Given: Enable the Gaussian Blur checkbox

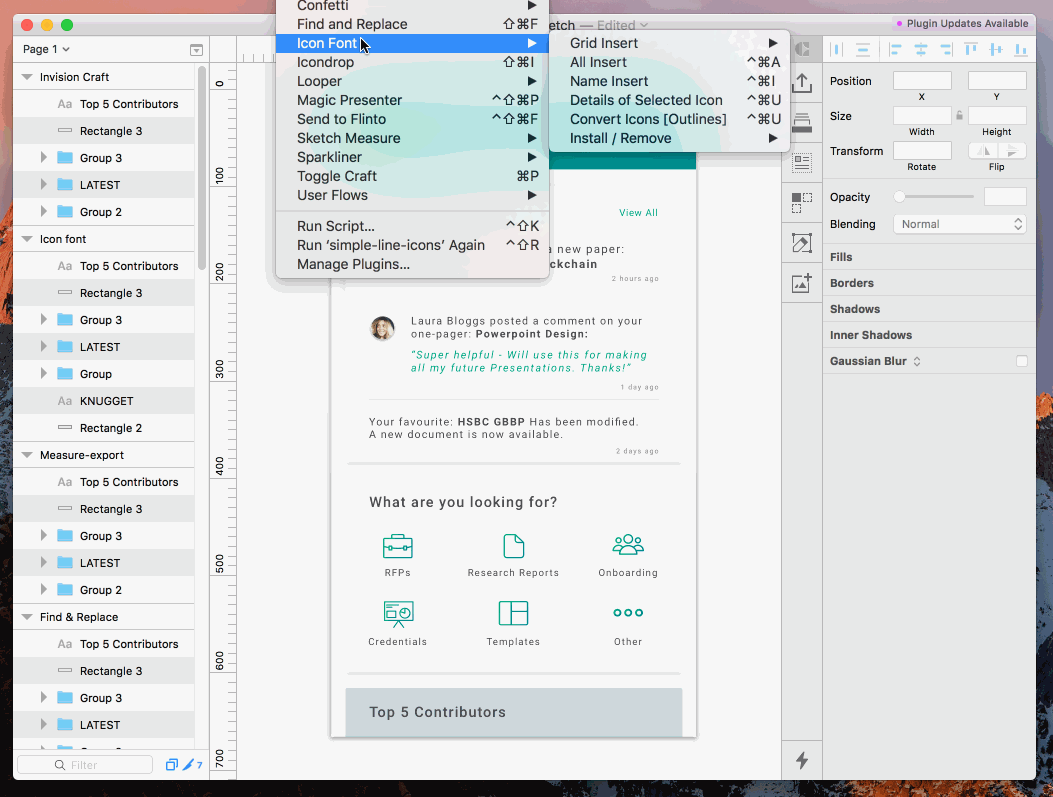Looking at the screenshot, I should 1021,361.
